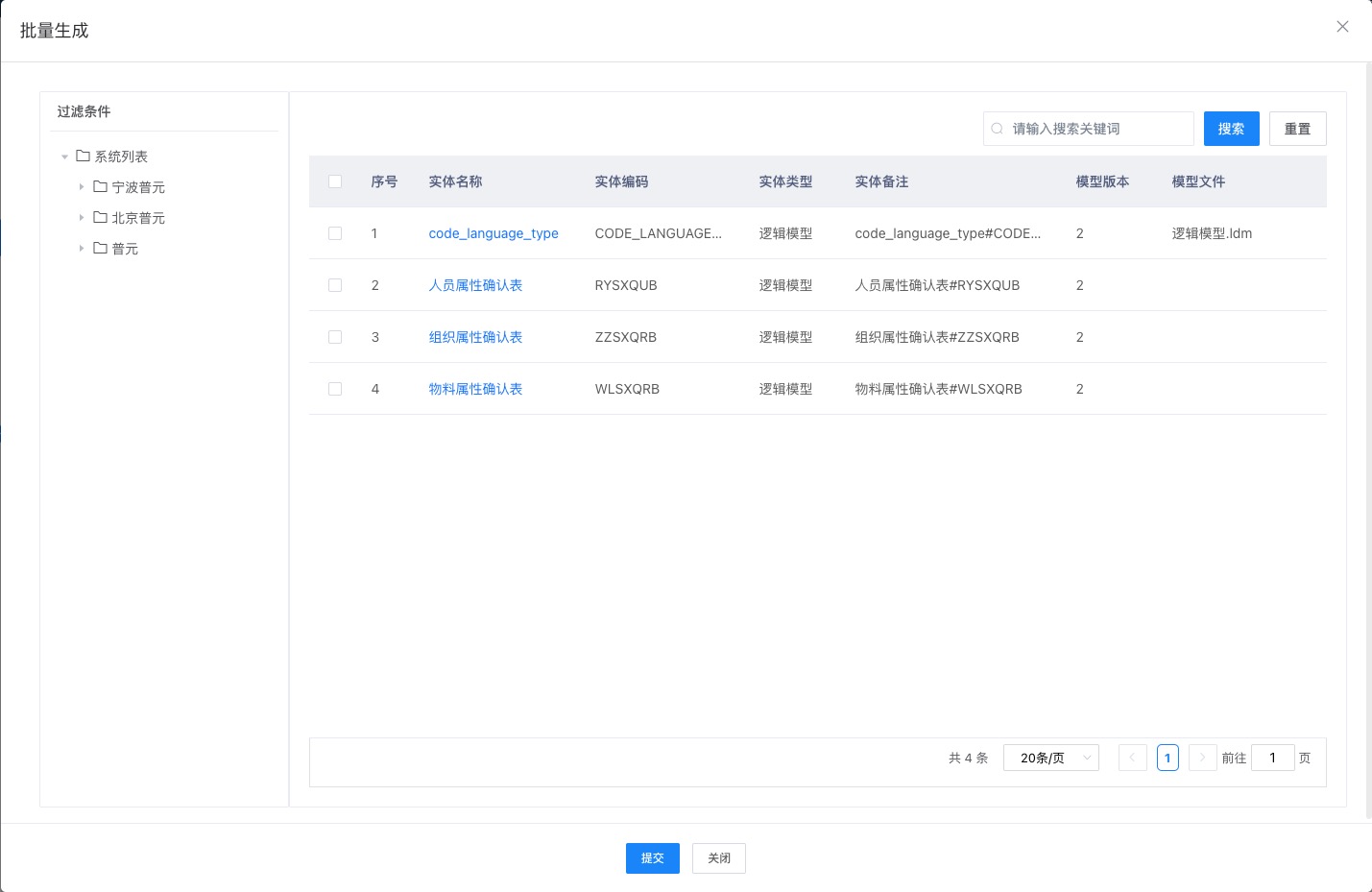This screenshot has width=1372, height=892.
Task: Check the checkbox for code_language_type row
Action: tap(335, 233)
